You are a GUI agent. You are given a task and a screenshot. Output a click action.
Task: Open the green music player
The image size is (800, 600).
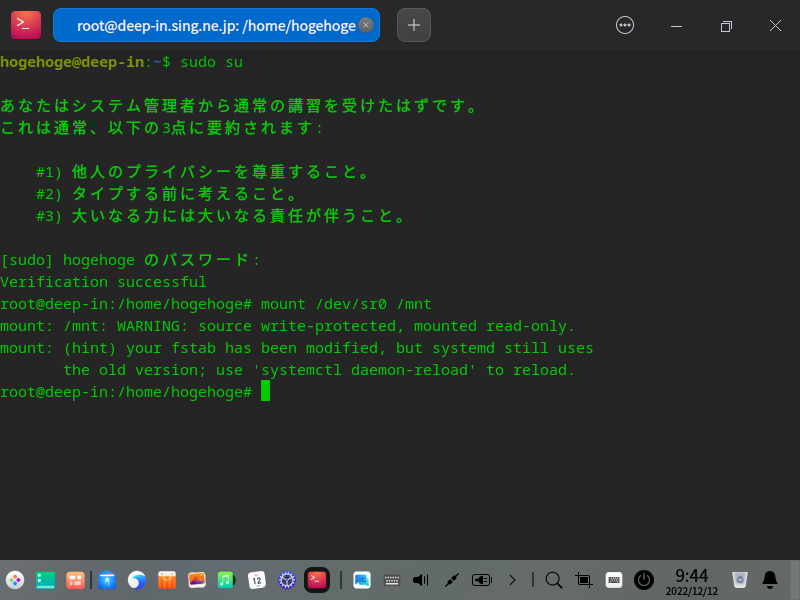pyautogui.click(x=227, y=580)
